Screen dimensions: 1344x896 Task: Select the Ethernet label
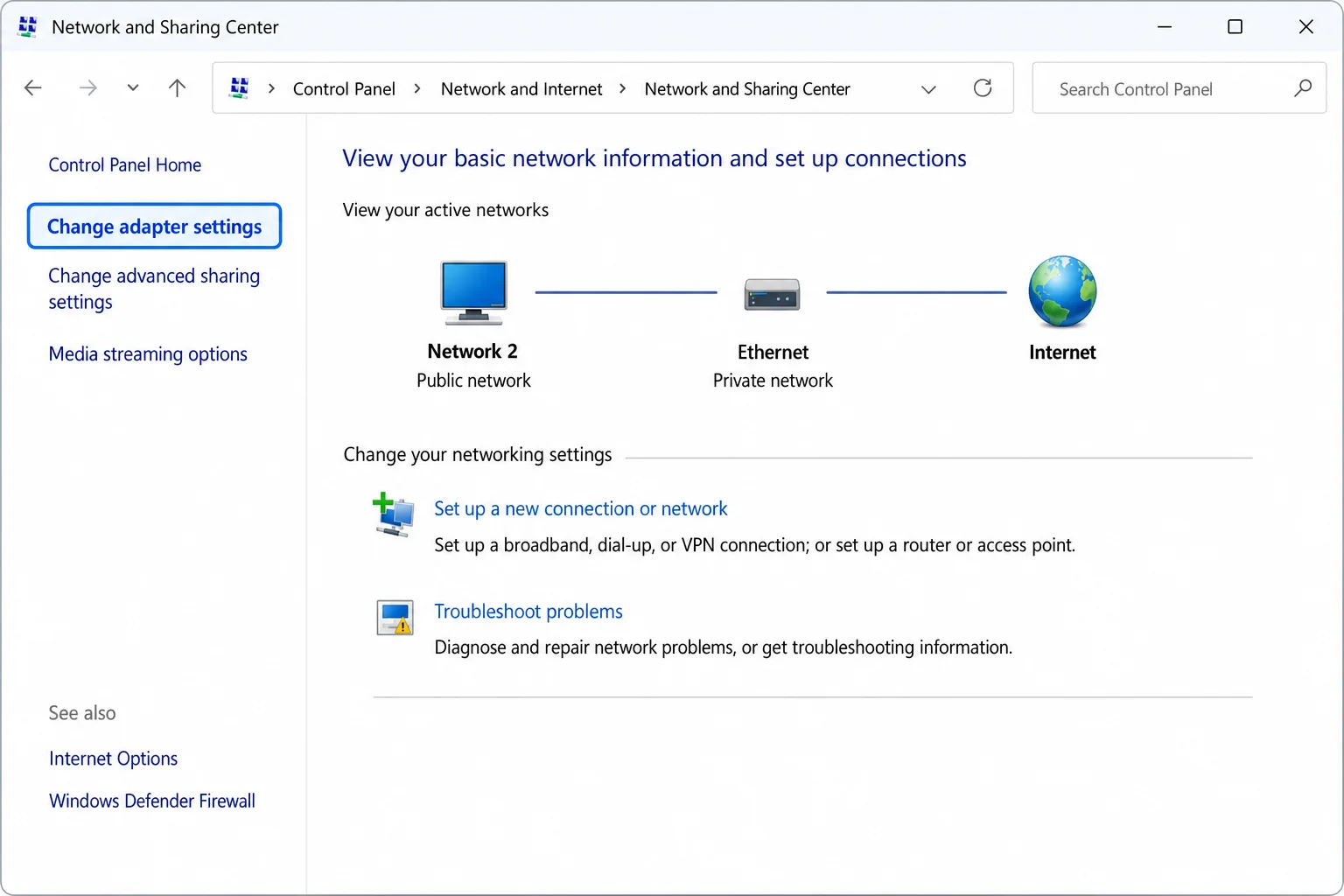773,352
